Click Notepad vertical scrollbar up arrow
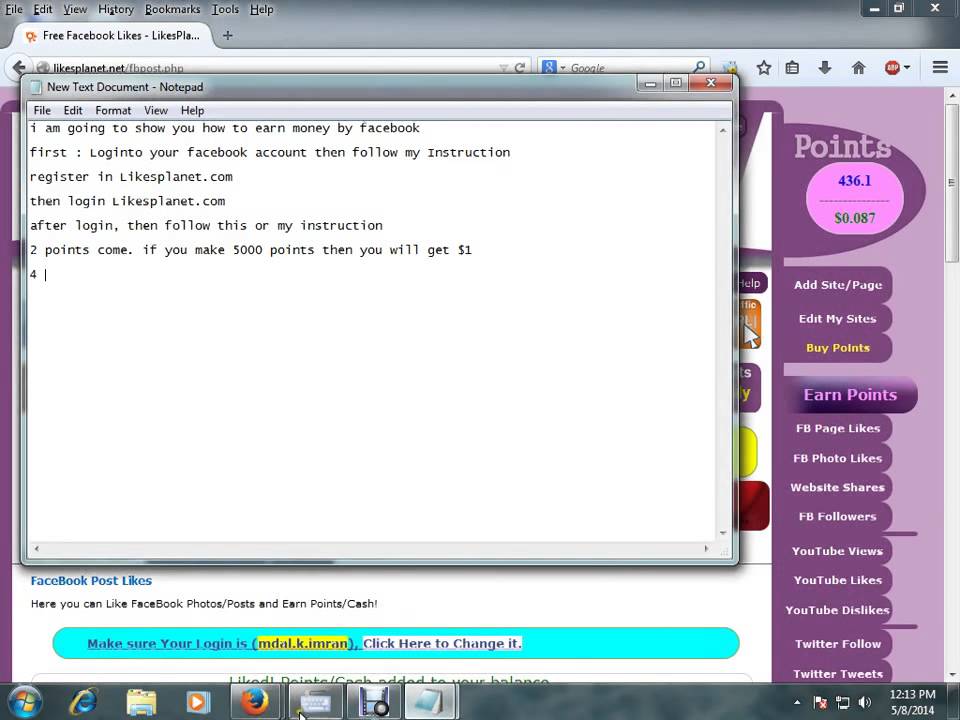Screen dimensions: 960x720 (x=723, y=130)
